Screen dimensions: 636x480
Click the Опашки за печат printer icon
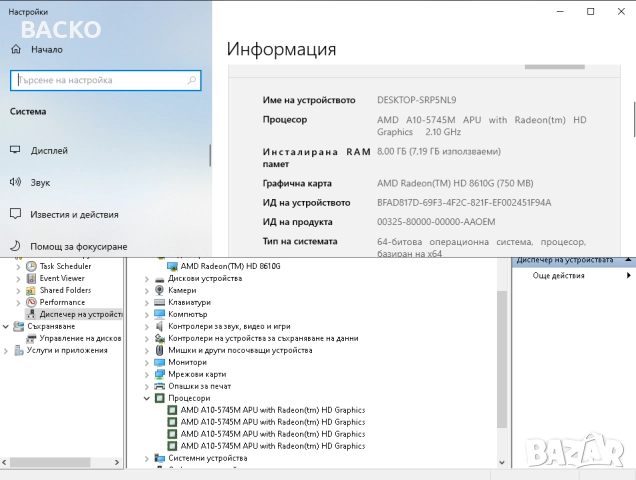click(x=160, y=386)
